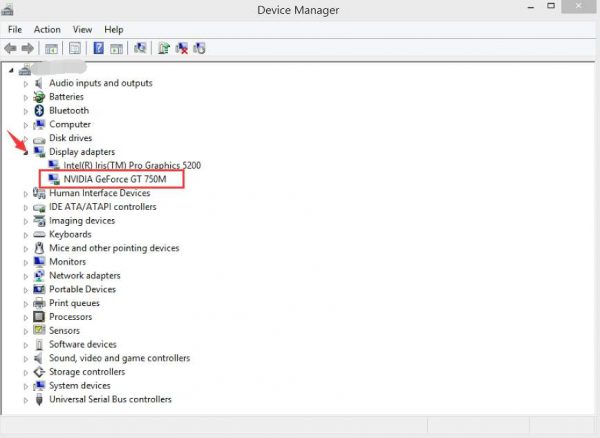Expand Sound, video and game controllers arrow
This screenshot has height=438, width=600.
[x=26, y=359]
